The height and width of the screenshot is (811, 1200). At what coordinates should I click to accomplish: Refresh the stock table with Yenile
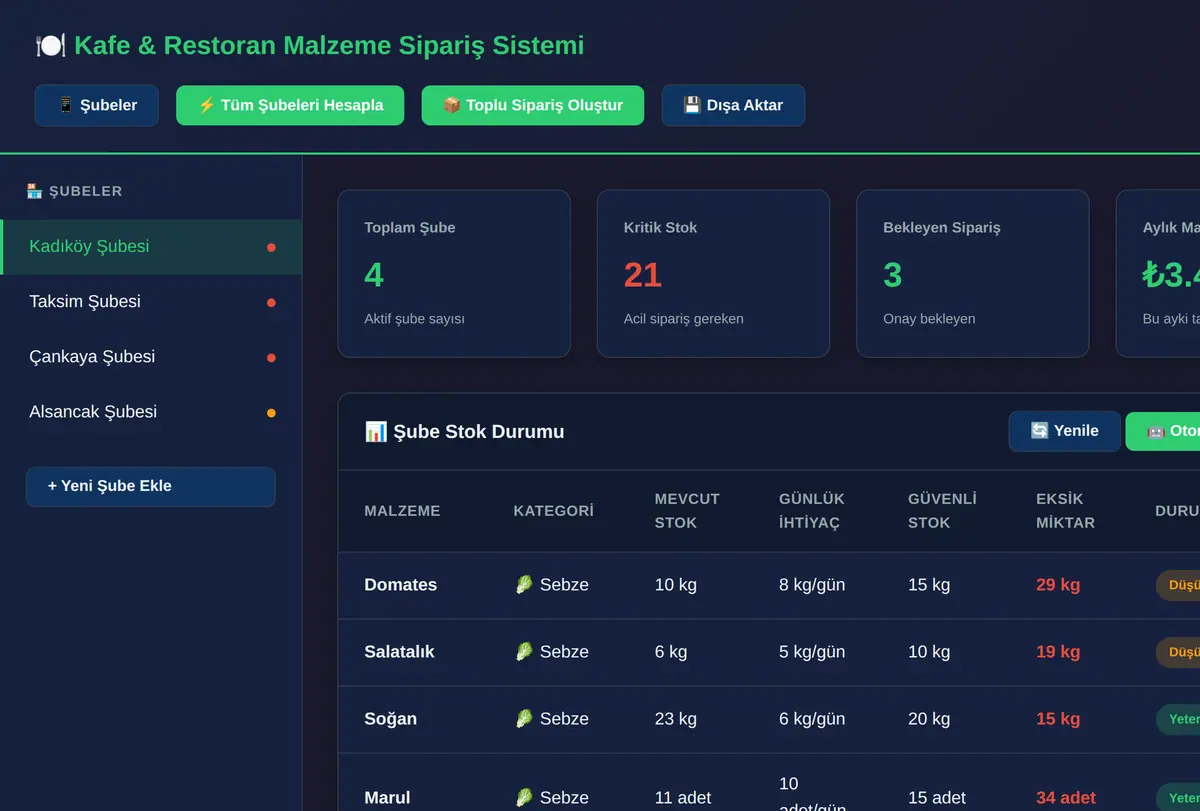[x=1064, y=431]
